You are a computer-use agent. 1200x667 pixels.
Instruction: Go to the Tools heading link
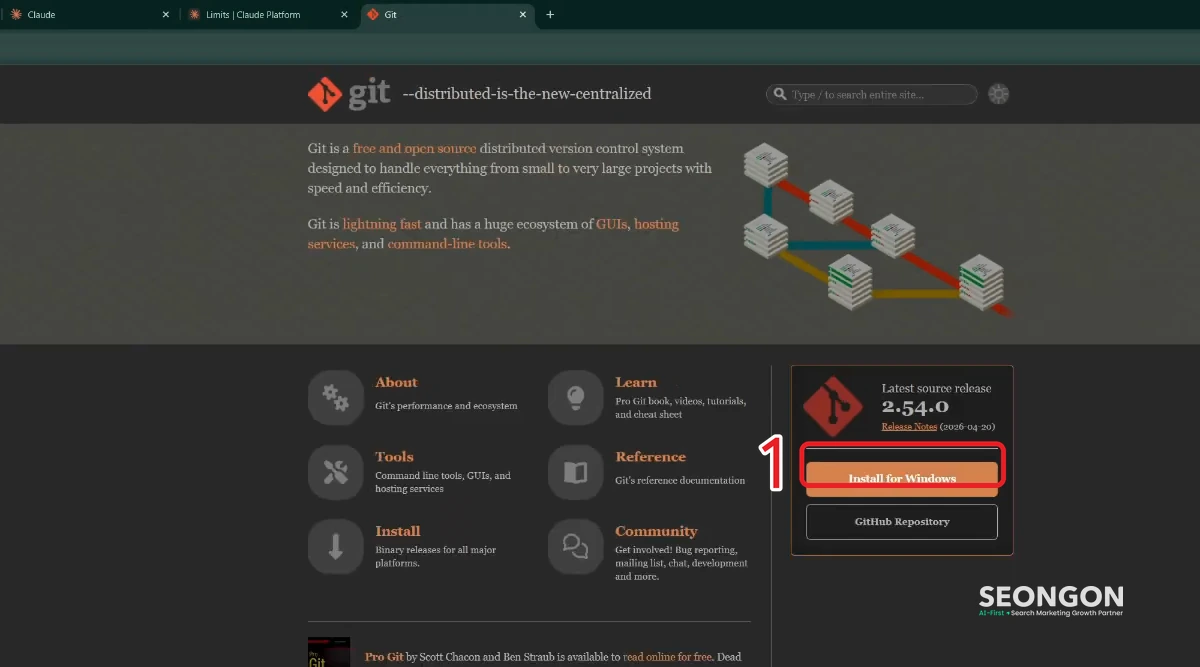click(394, 457)
